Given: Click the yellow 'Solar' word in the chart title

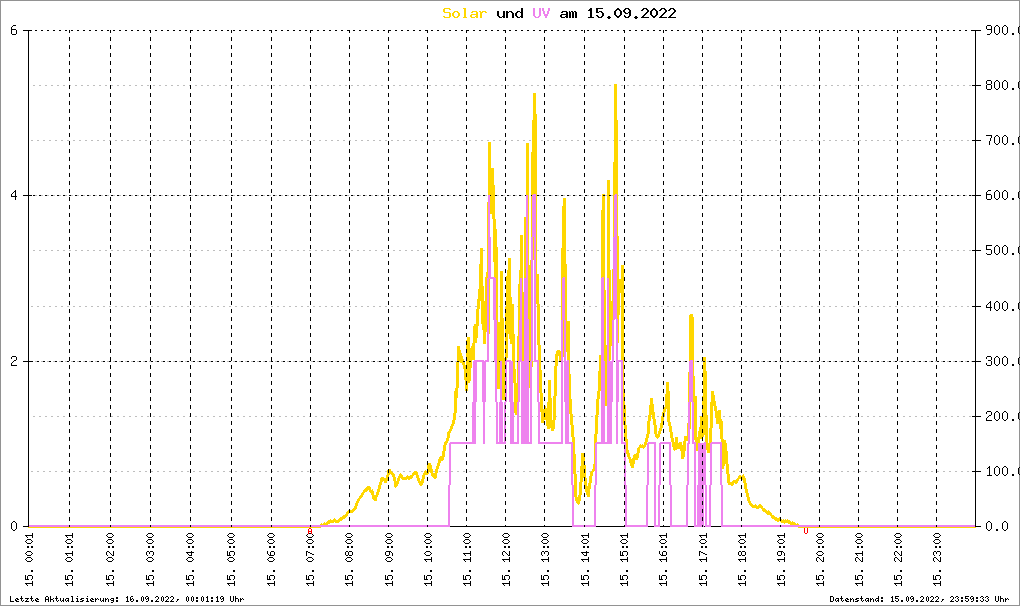Looking at the screenshot, I should click(464, 13).
